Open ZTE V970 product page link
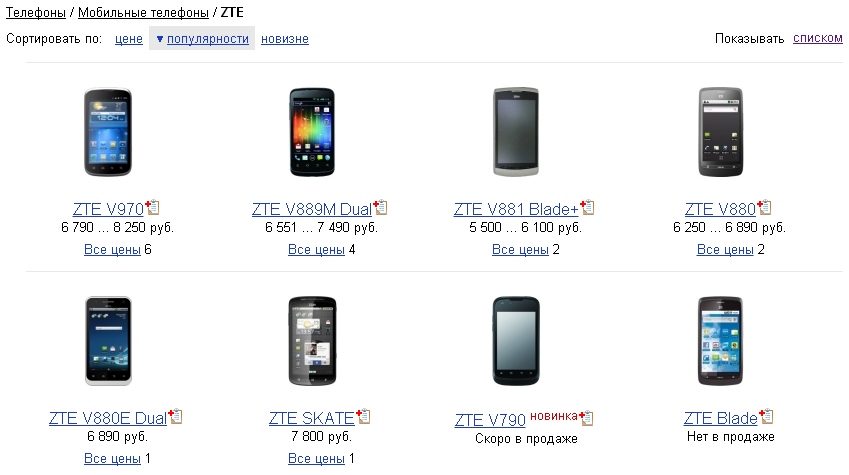 click(x=108, y=209)
